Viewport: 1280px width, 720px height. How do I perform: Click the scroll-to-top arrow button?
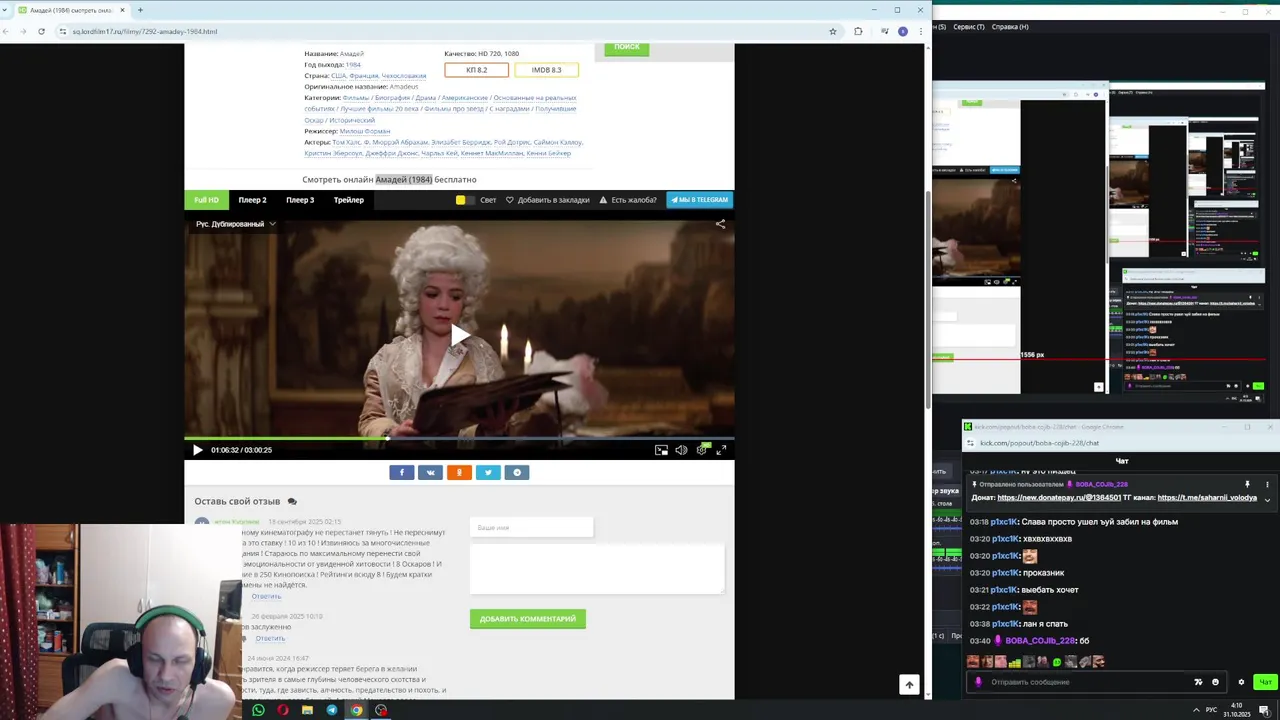[x=909, y=684]
